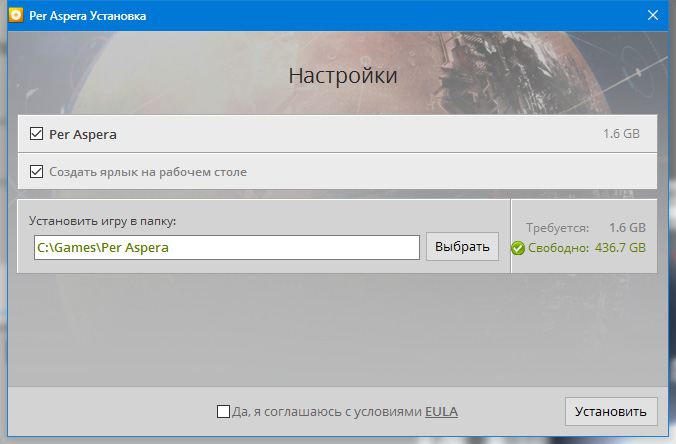This screenshot has height=444, width=676.
Task: Click the 'Установить игру в папку:' label
Action: coord(103,221)
